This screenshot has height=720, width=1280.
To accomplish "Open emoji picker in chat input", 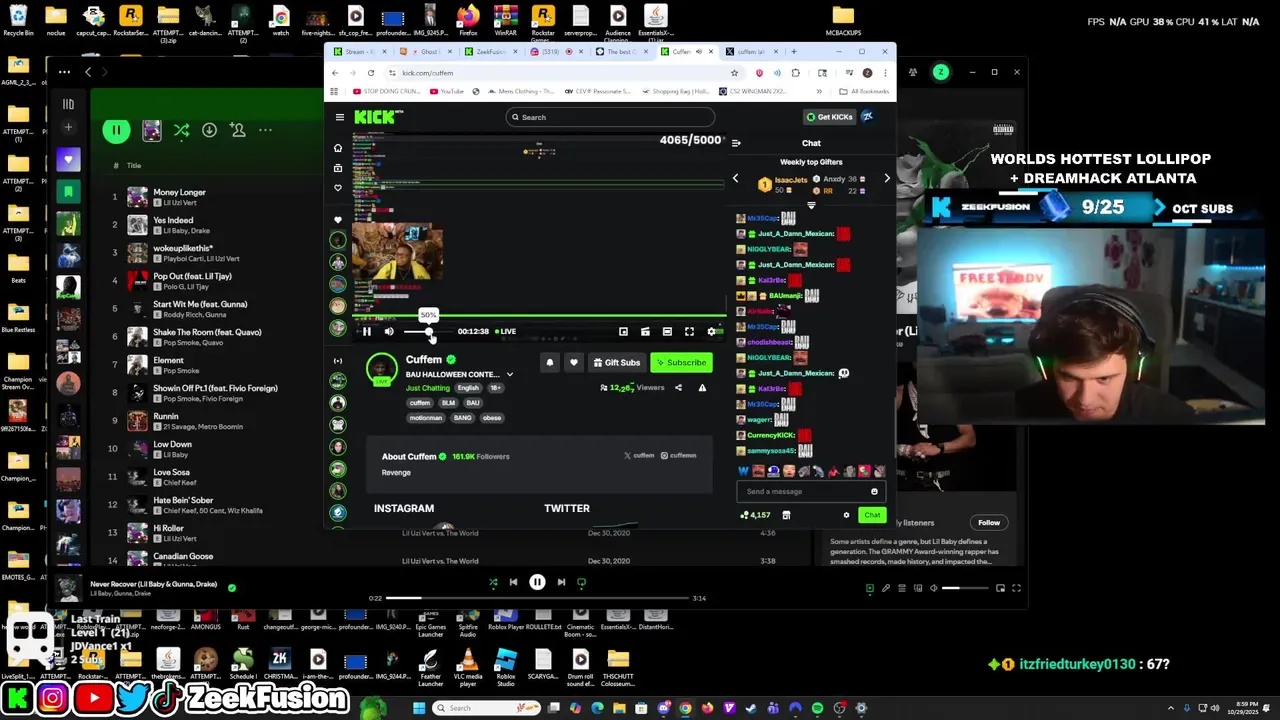I will coord(874,491).
